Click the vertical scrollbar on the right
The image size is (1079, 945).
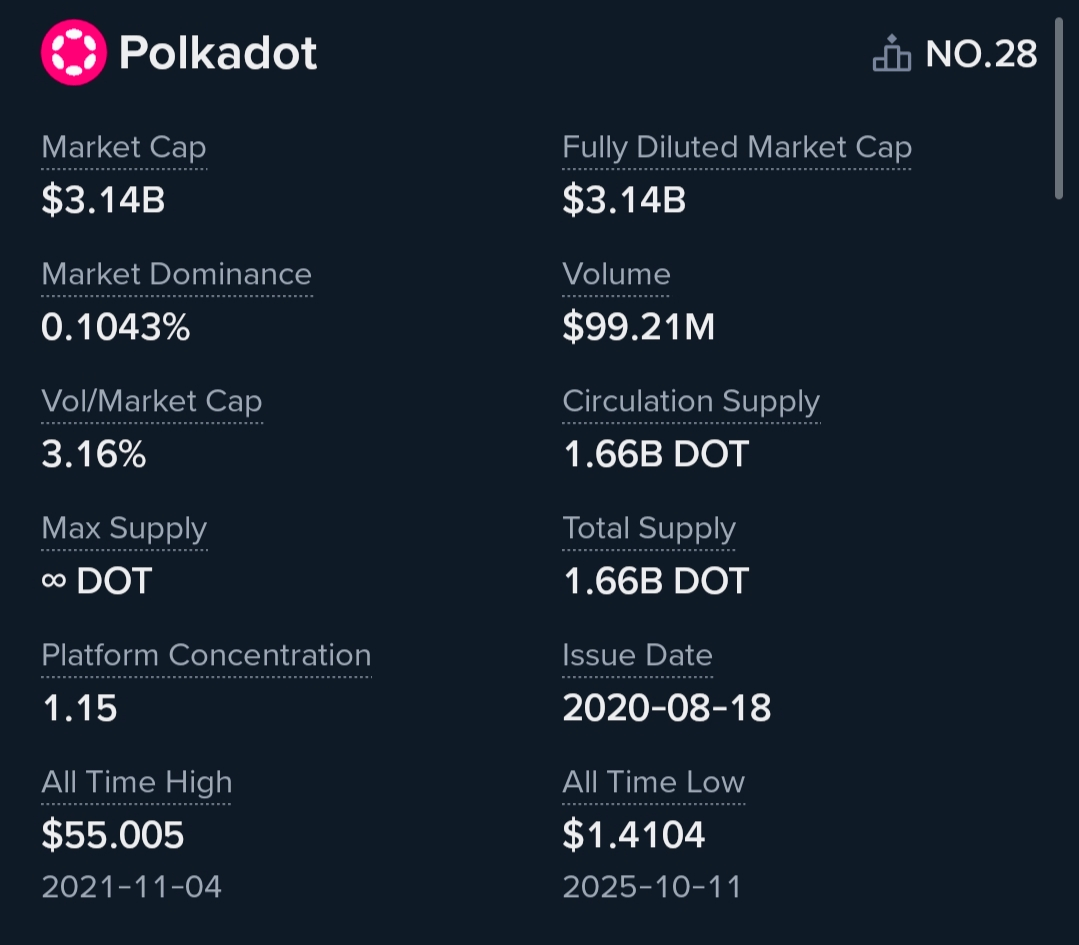click(x=1059, y=110)
